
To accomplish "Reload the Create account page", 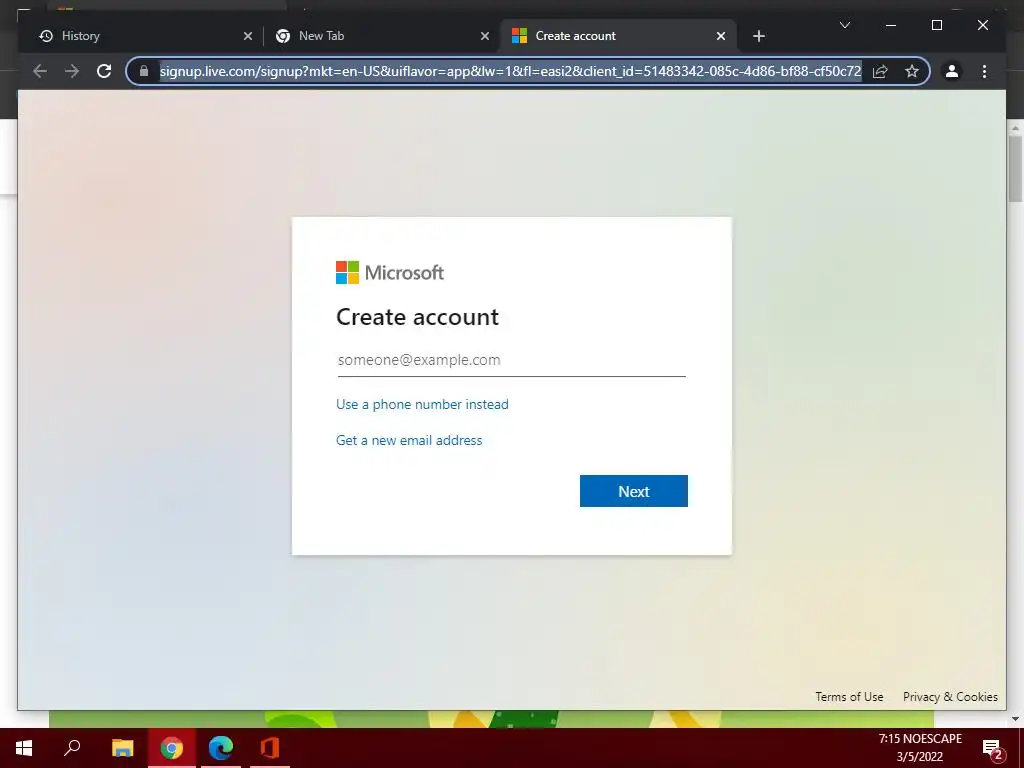I will tap(104, 71).
